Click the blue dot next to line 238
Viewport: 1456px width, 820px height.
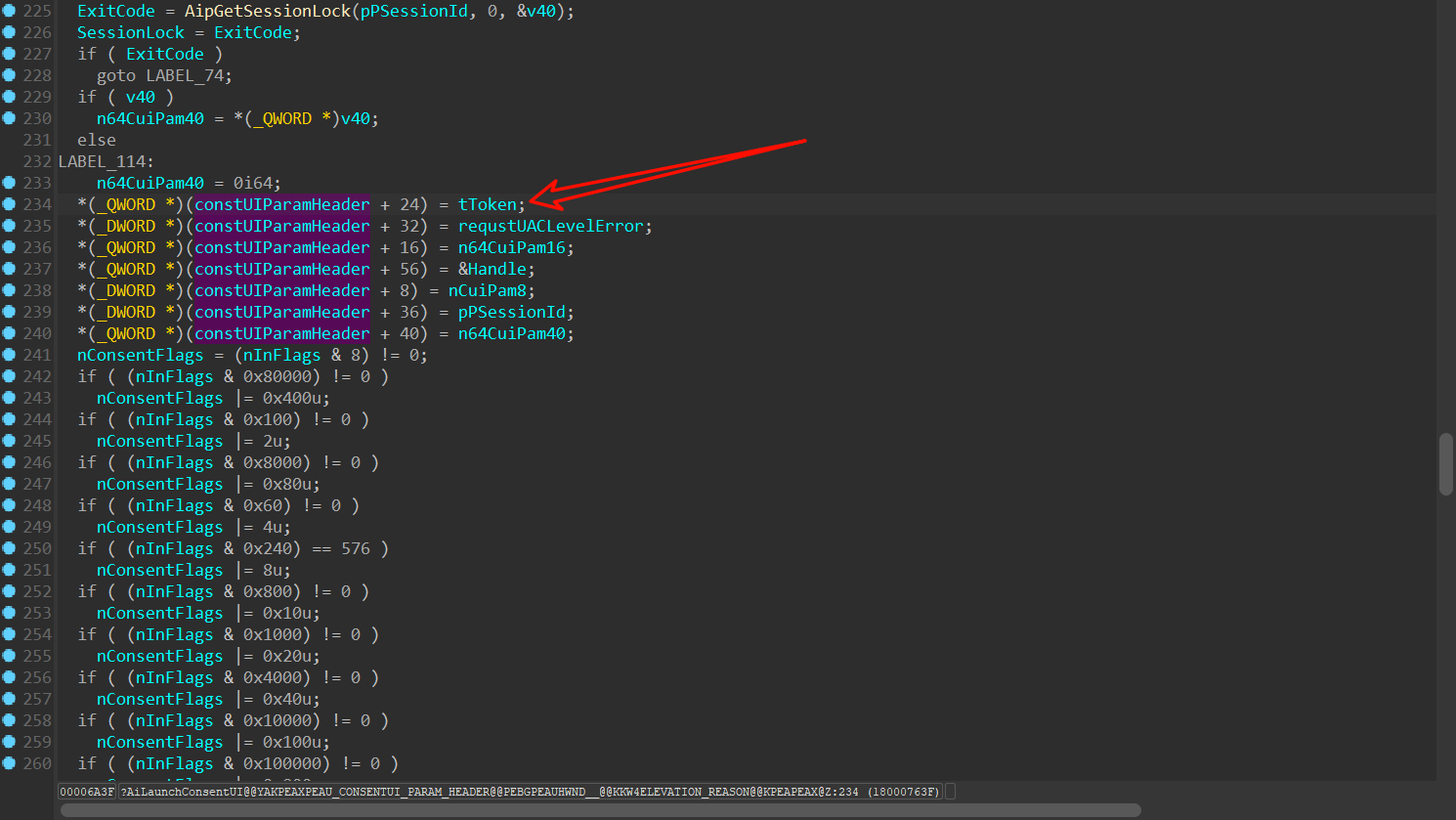tap(9, 290)
